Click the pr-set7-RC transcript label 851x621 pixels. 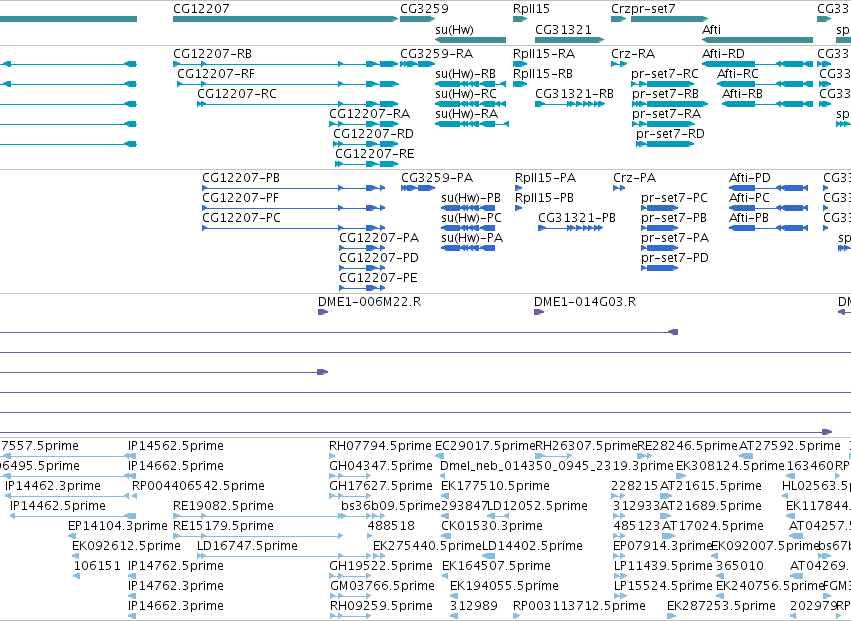[x=665, y=74]
